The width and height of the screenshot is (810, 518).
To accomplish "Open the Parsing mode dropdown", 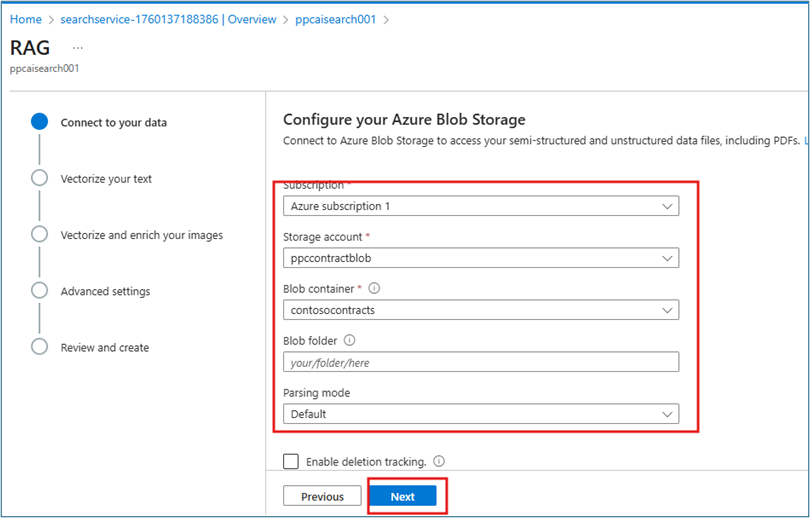I will coord(481,414).
